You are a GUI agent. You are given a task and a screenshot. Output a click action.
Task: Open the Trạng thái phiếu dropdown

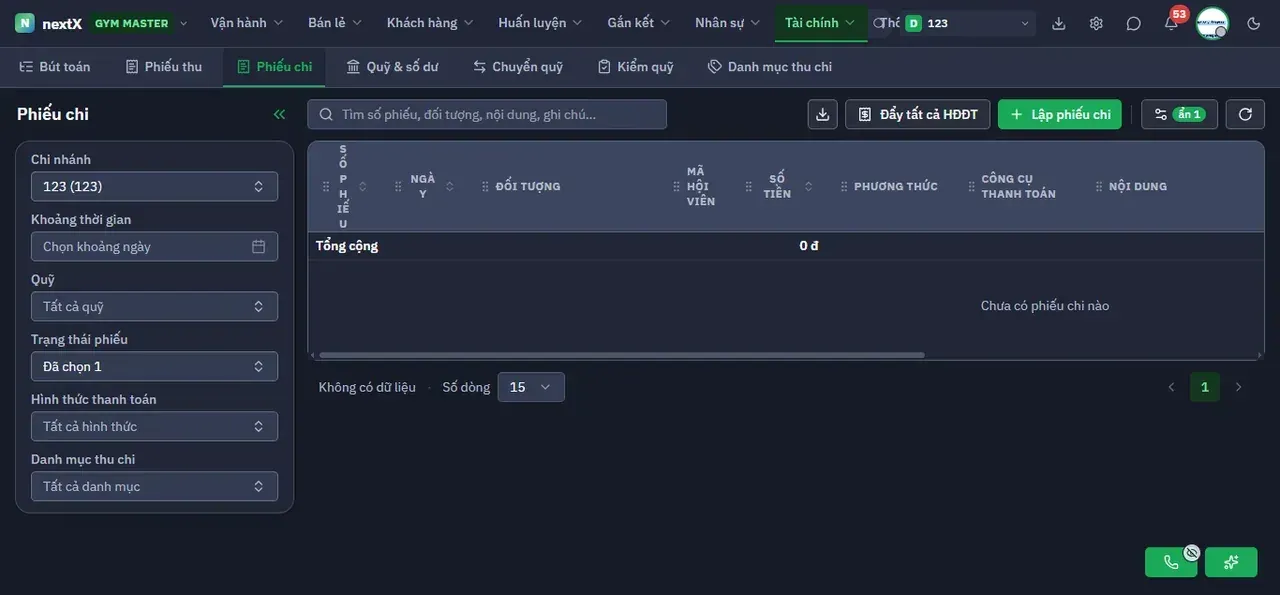pos(154,366)
